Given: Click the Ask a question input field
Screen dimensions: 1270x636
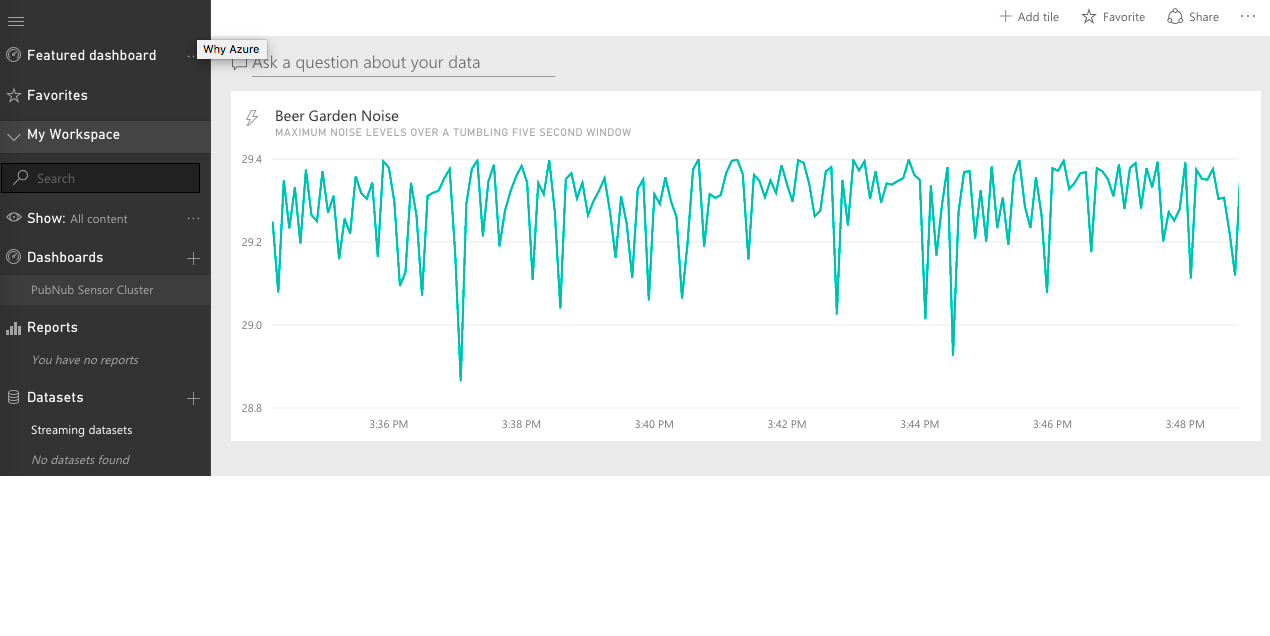Looking at the screenshot, I should [x=400, y=62].
